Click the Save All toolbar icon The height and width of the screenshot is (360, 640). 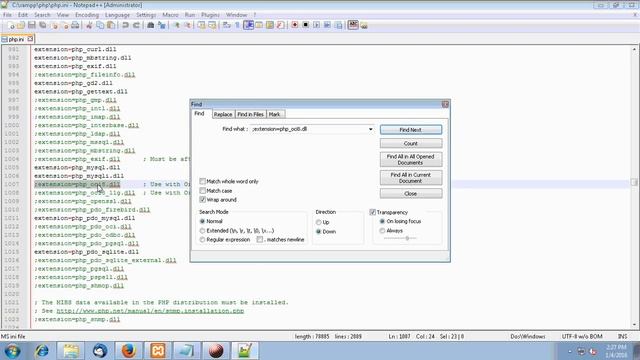pos(42,25)
